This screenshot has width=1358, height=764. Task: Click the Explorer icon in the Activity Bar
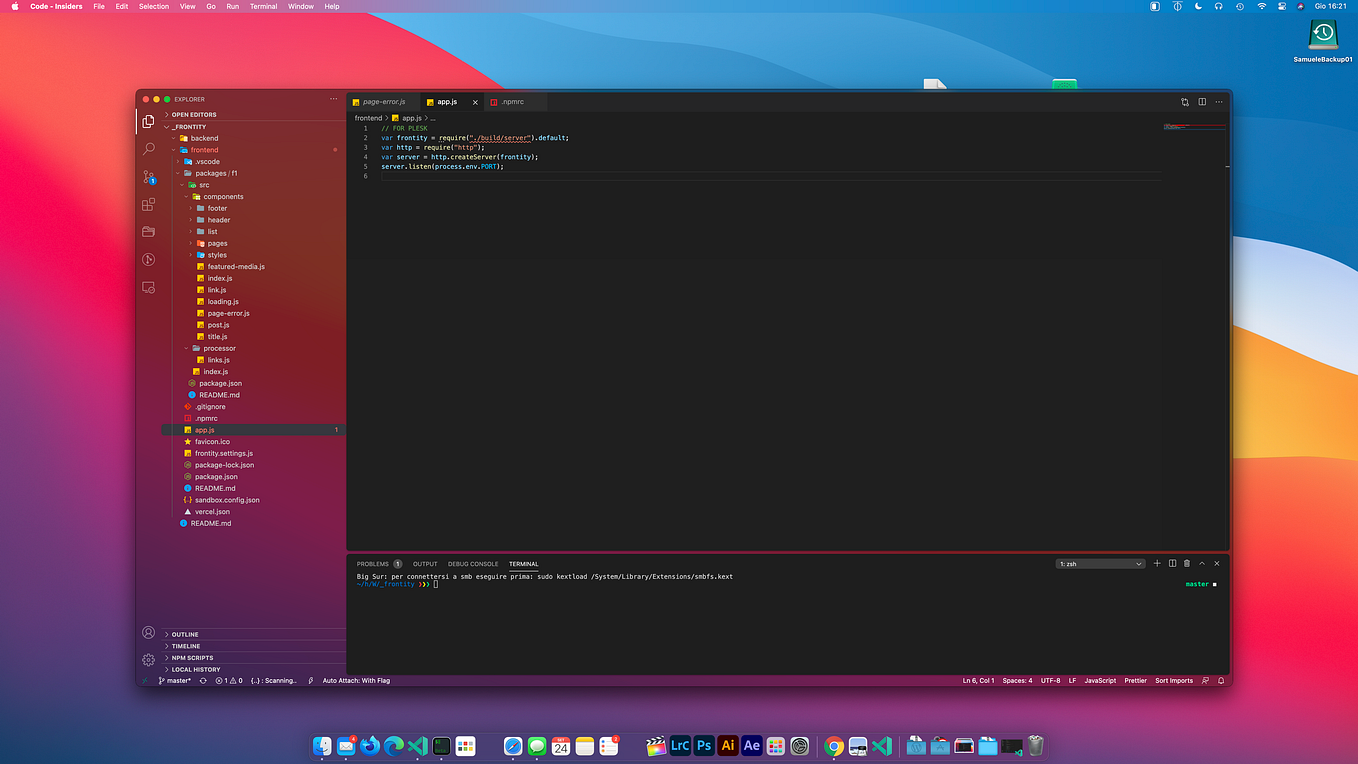coord(148,121)
